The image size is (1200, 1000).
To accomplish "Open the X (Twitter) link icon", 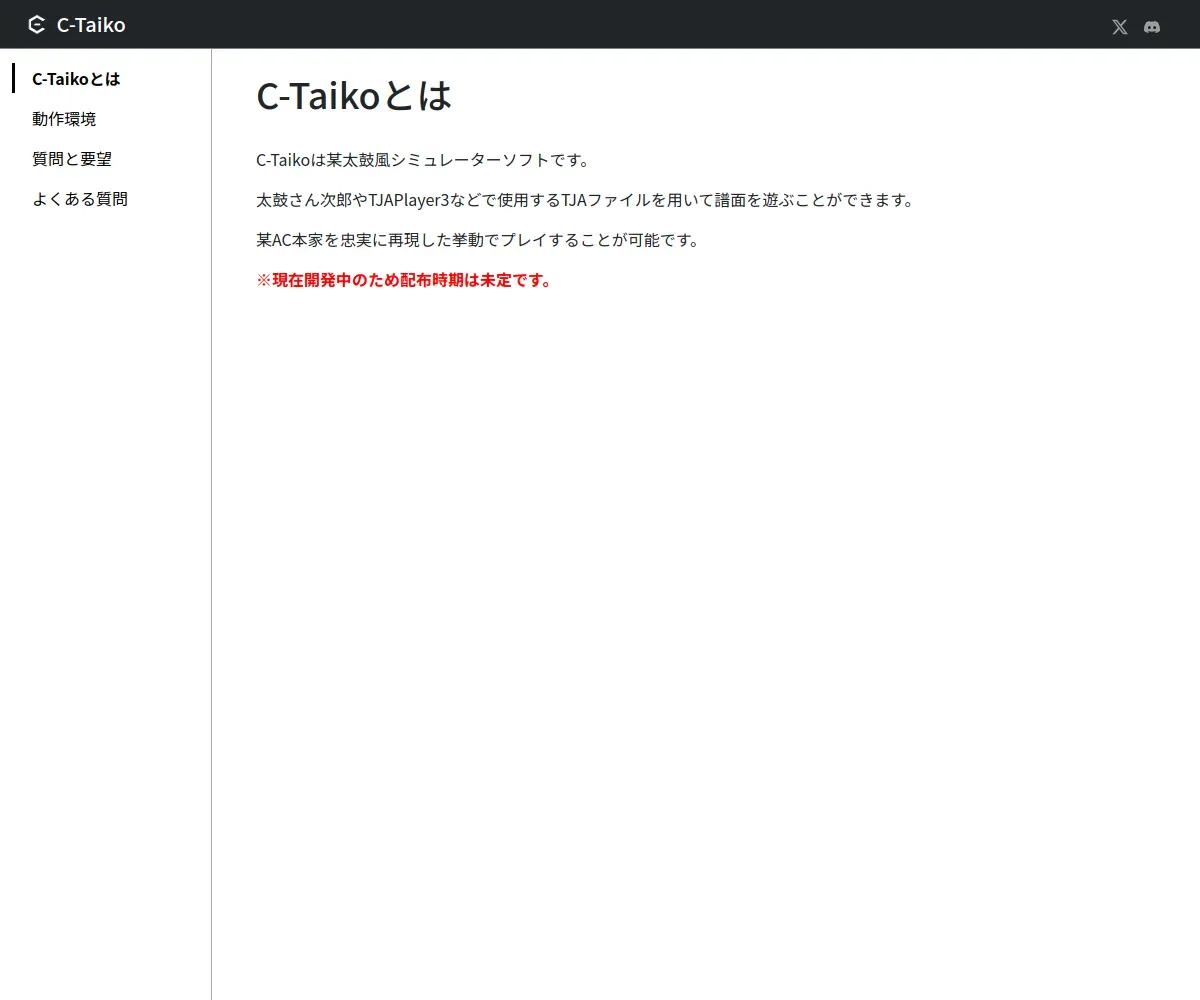I will tap(1120, 27).
